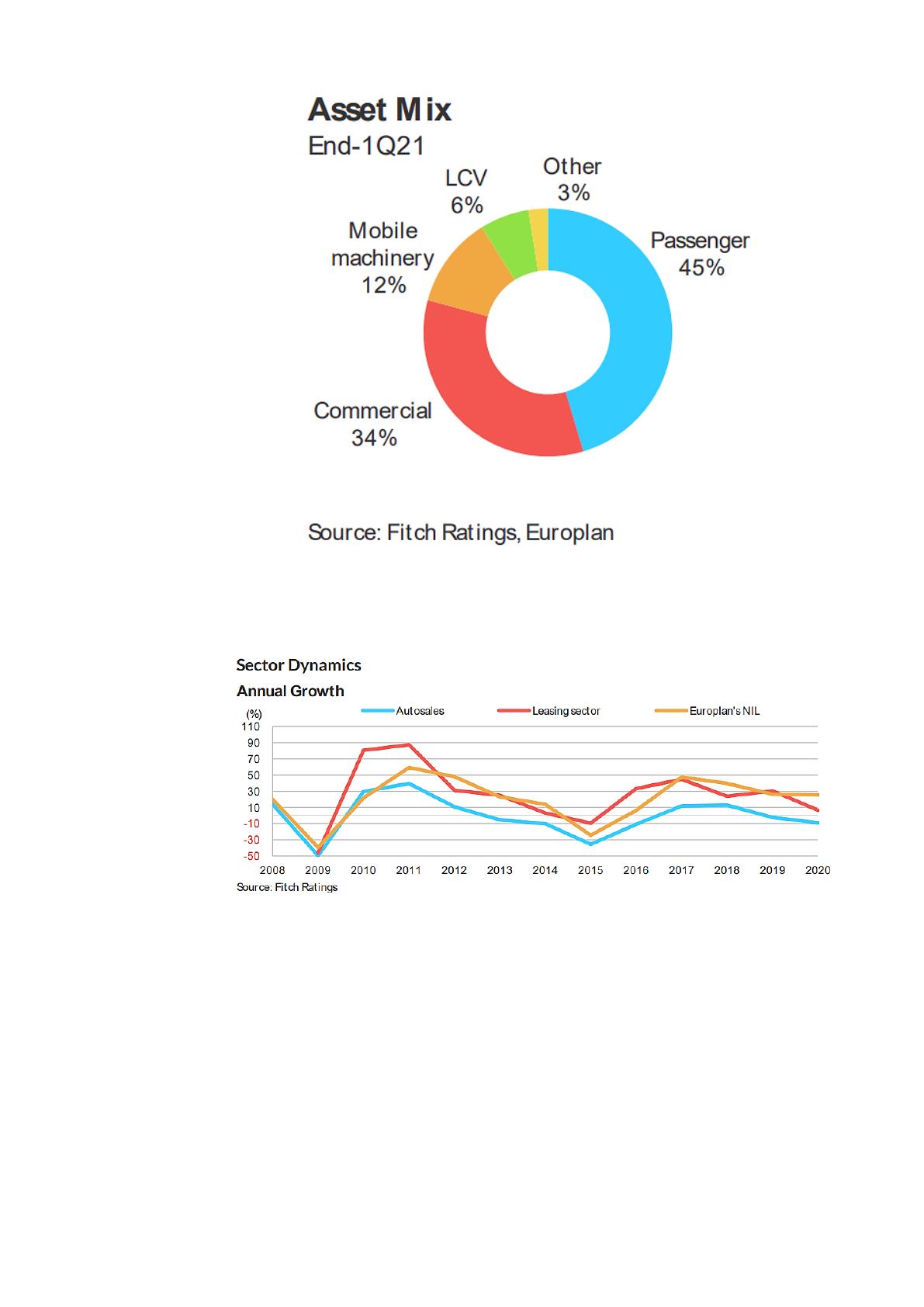Click the Asset Mix chart title

click(379, 109)
